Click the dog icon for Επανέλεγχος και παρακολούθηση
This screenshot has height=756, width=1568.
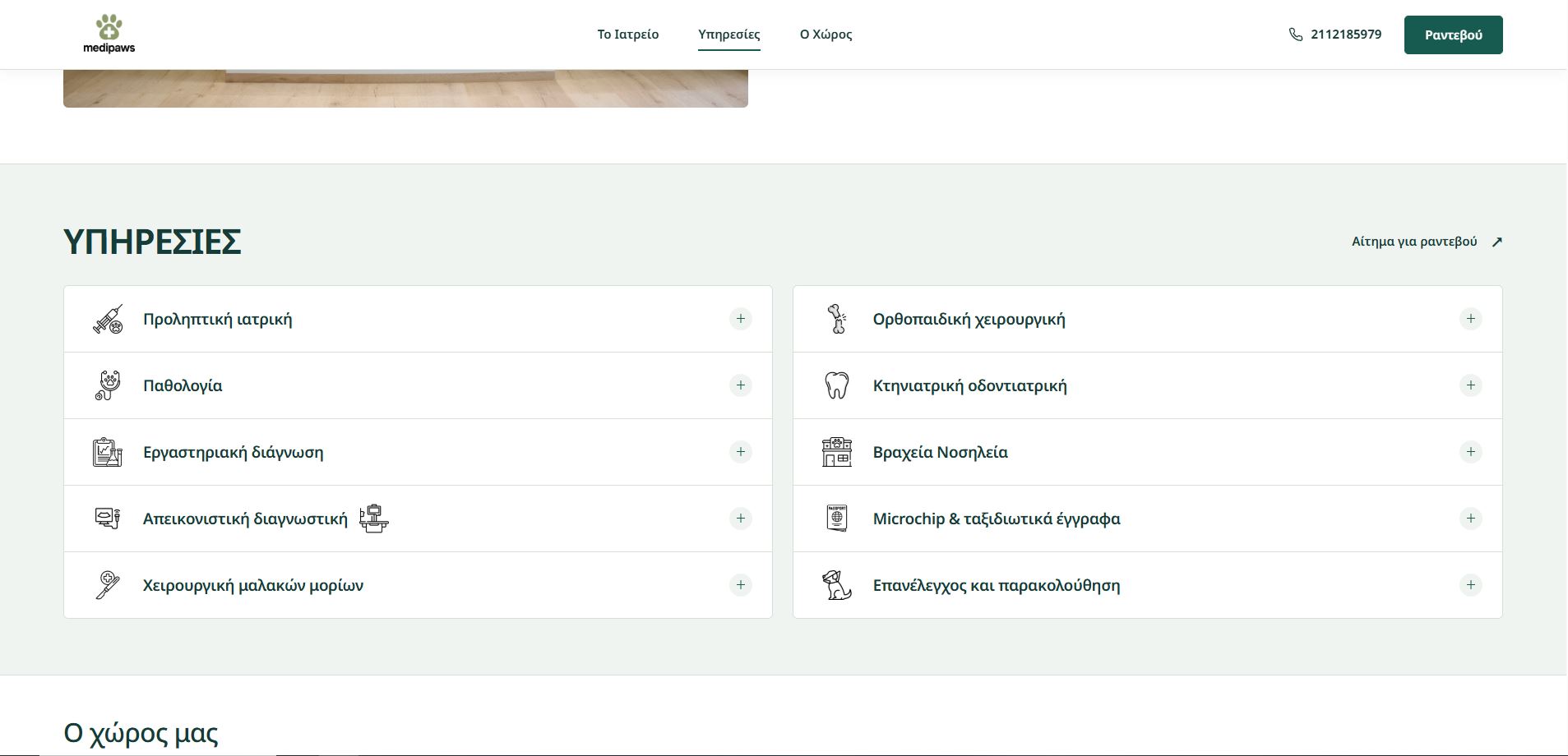(x=837, y=585)
